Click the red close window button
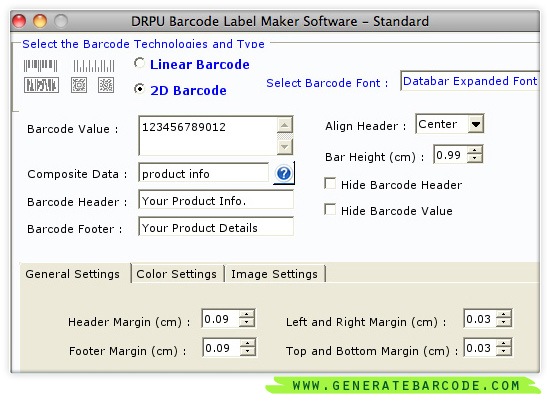Screen dimensions: 550x395 [x=19, y=21]
